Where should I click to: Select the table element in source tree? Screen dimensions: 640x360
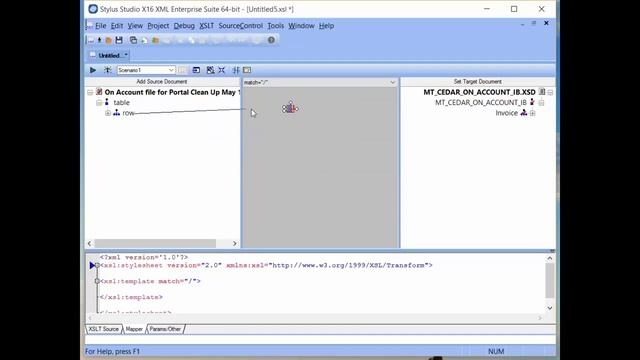click(122, 103)
